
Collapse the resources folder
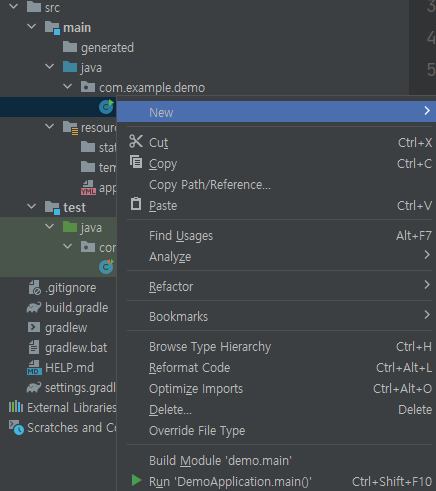tap(49, 126)
